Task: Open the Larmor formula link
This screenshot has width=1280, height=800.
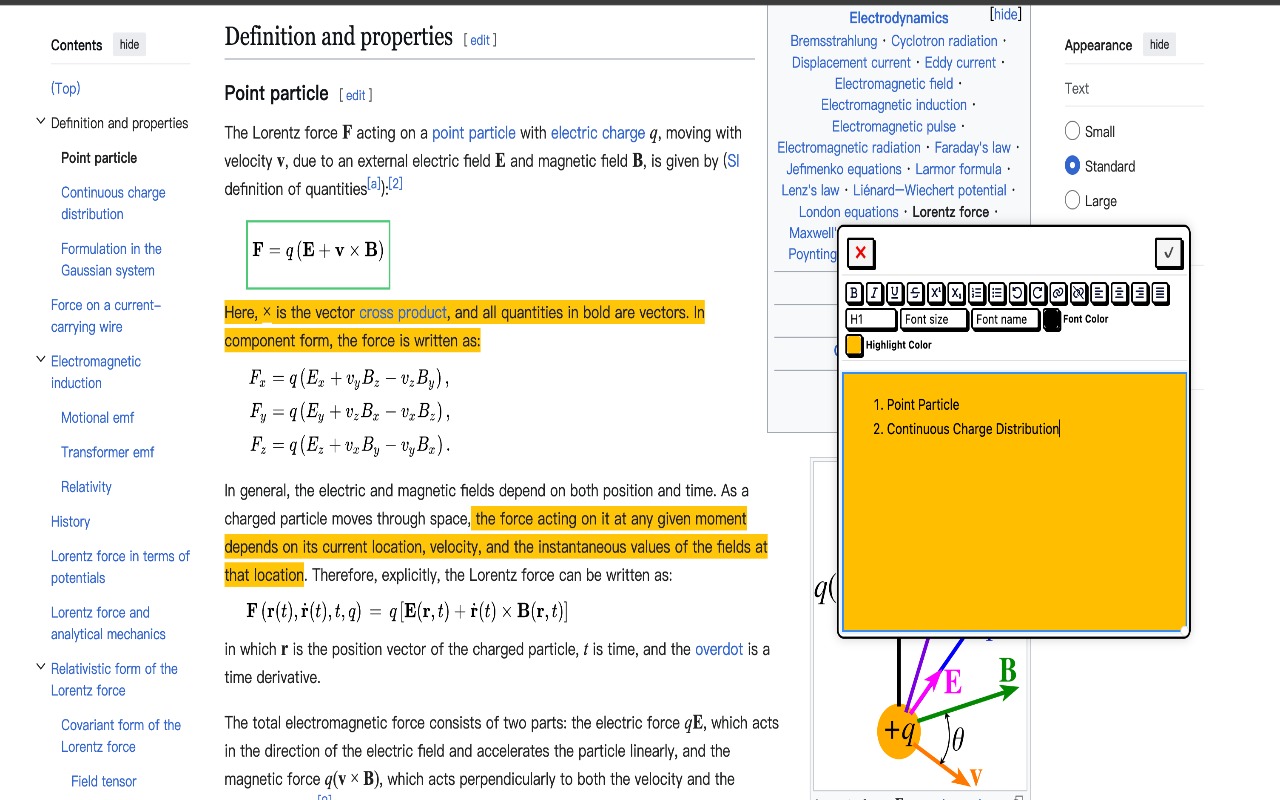Action: [x=958, y=169]
